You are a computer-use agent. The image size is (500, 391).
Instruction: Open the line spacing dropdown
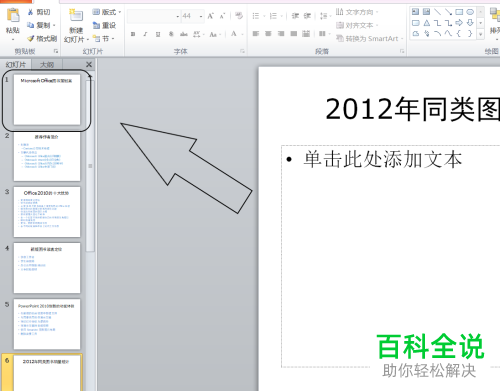tap(325, 16)
